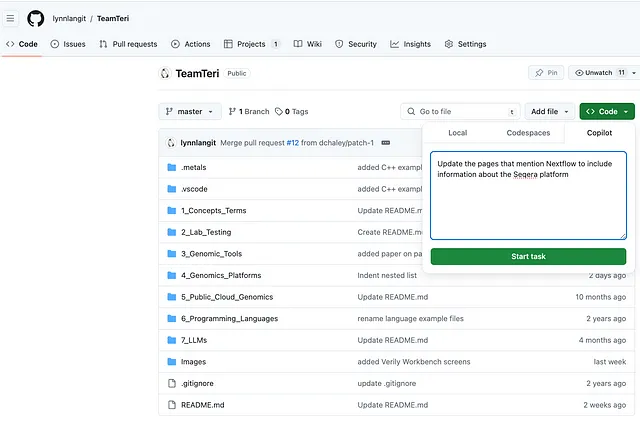Open the hamburger navigation menu
This screenshot has width=640, height=423.
(x=10, y=18)
